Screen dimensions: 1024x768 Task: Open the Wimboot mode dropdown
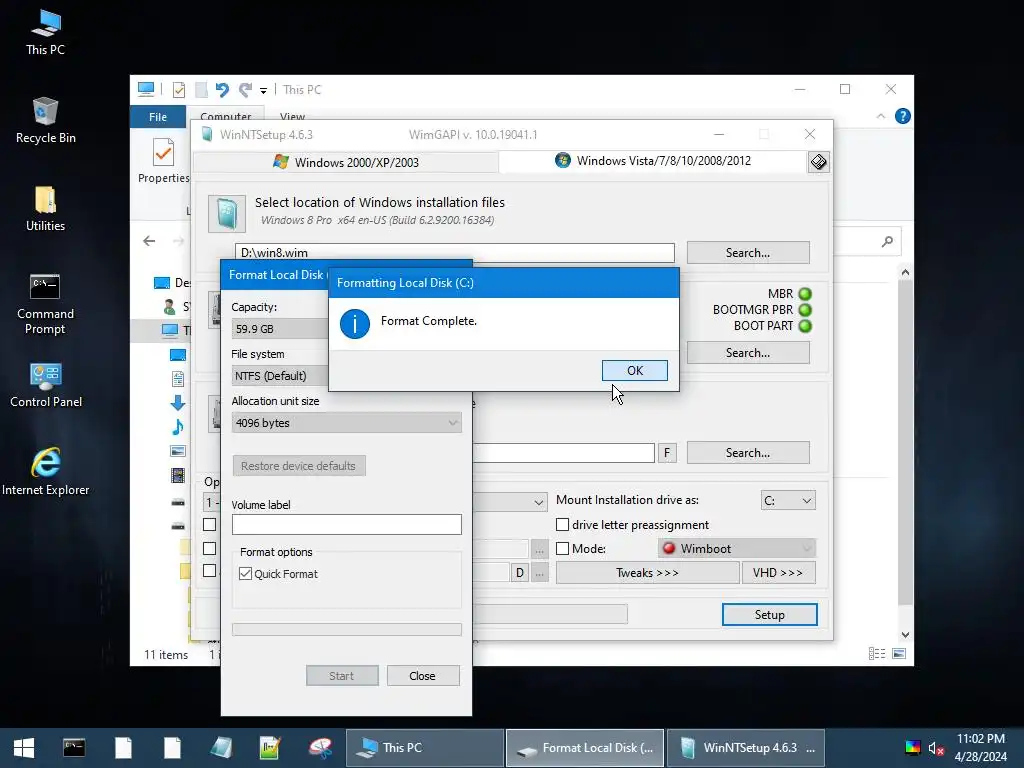pyautogui.click(x=737, y=549)
